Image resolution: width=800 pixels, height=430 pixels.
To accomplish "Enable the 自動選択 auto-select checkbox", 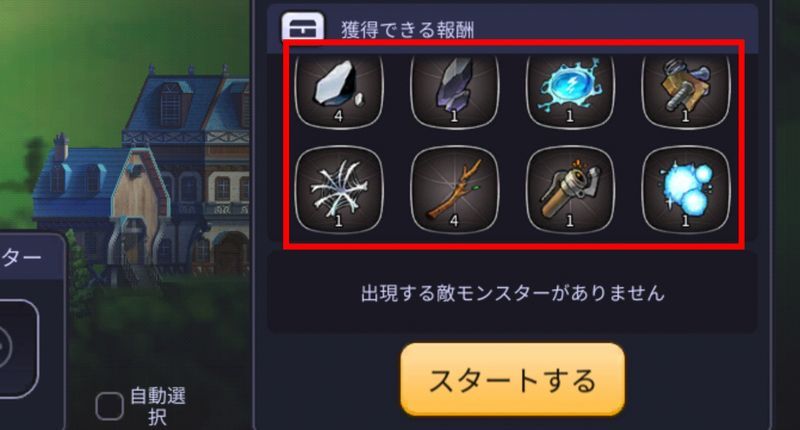I will 109,406.
